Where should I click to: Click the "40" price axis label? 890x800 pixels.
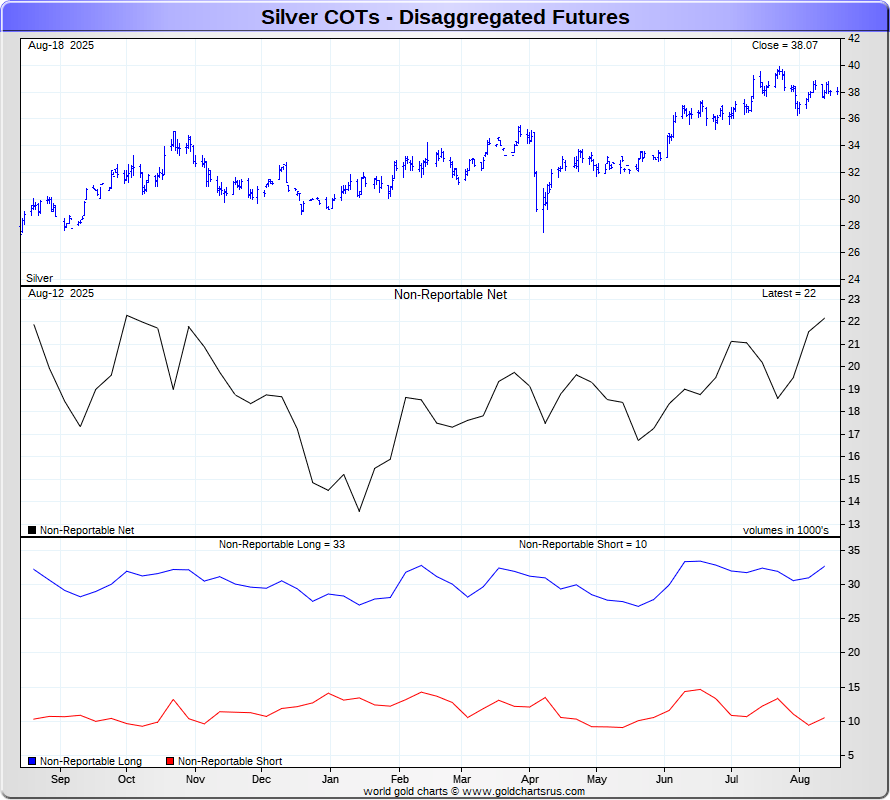coord(854,65)
